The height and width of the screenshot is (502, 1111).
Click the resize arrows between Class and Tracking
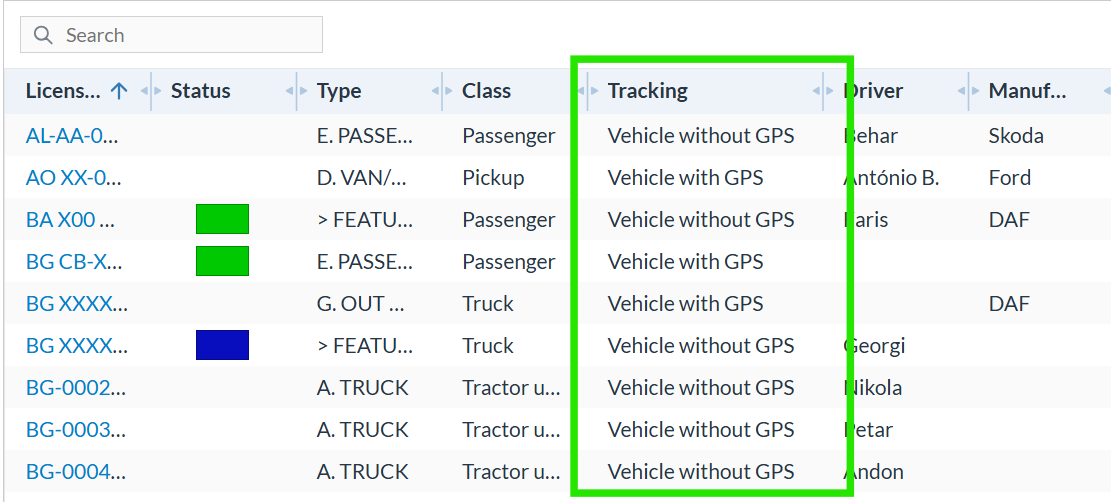[x=587, y=91]
